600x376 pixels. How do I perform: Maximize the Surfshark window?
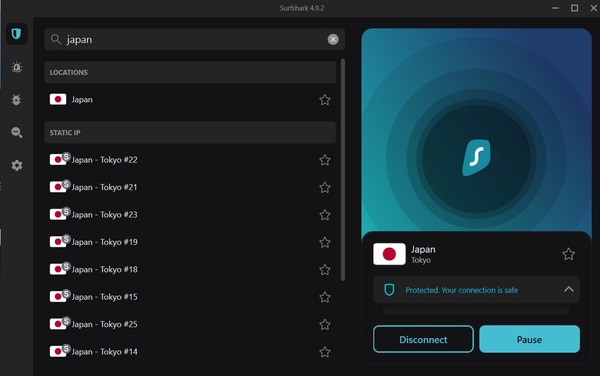click(x=574, y=8)
